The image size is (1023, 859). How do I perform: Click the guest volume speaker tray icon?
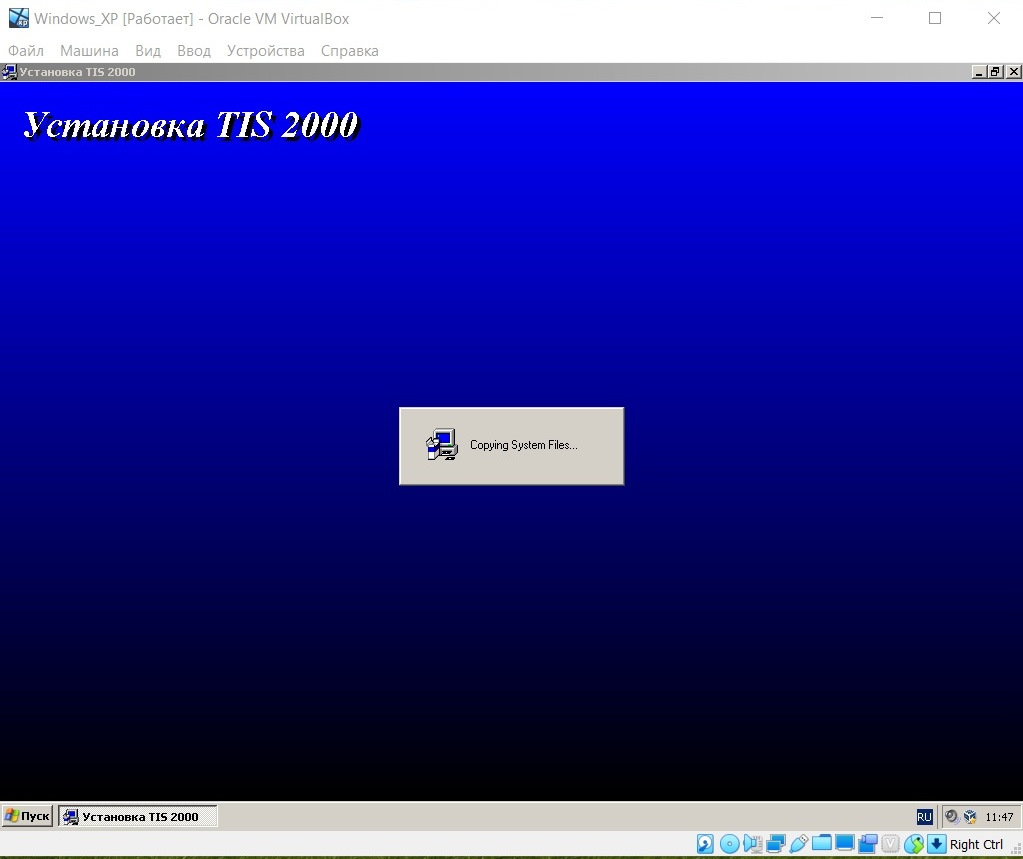click(x=952, y=817)
